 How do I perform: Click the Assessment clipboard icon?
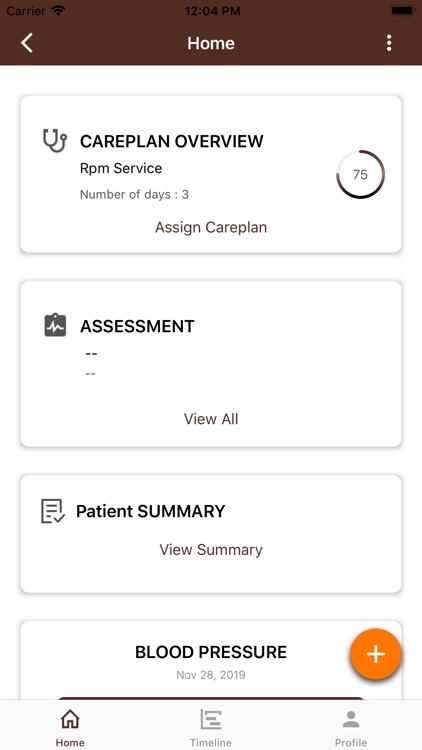(x=55, y=326)
